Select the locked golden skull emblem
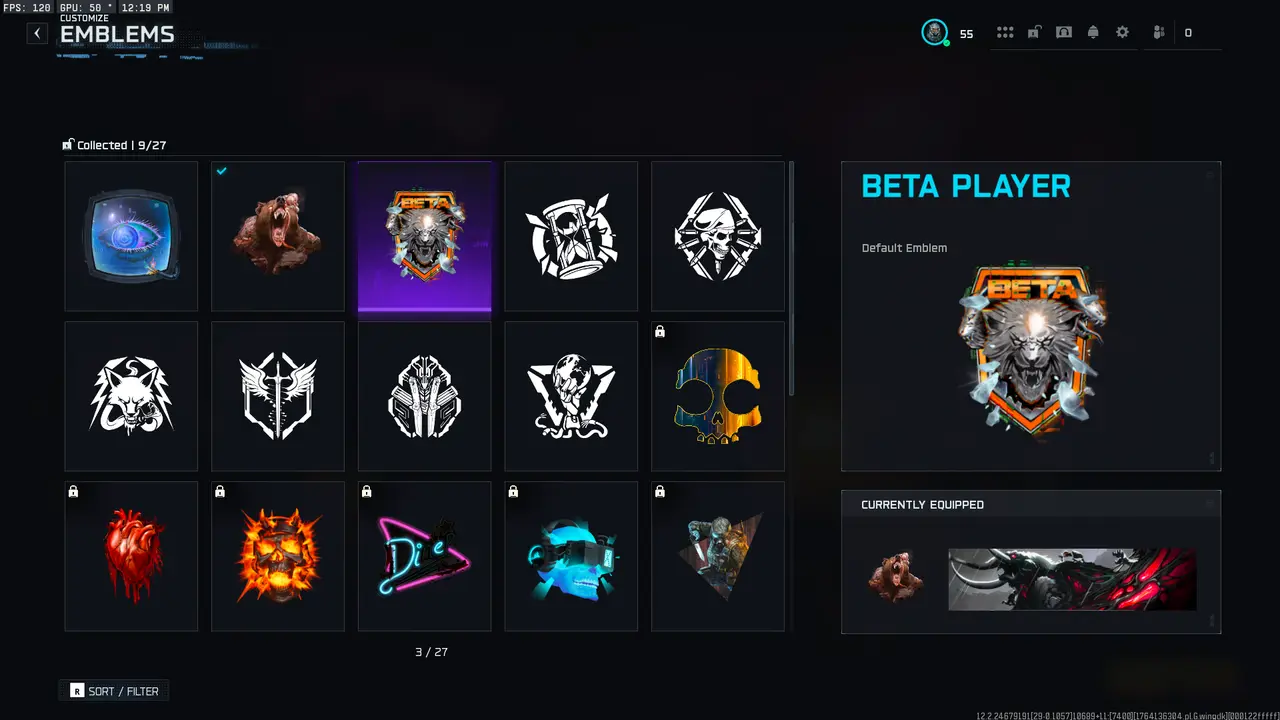1280x720 pixels. tap(718, 396)
